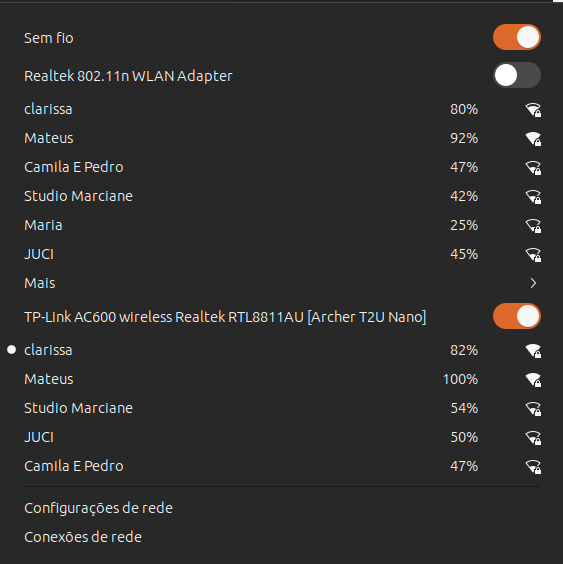Select Studio Marciane network at 42%
The image size is (563, 564).
click(x=281, y=196)
